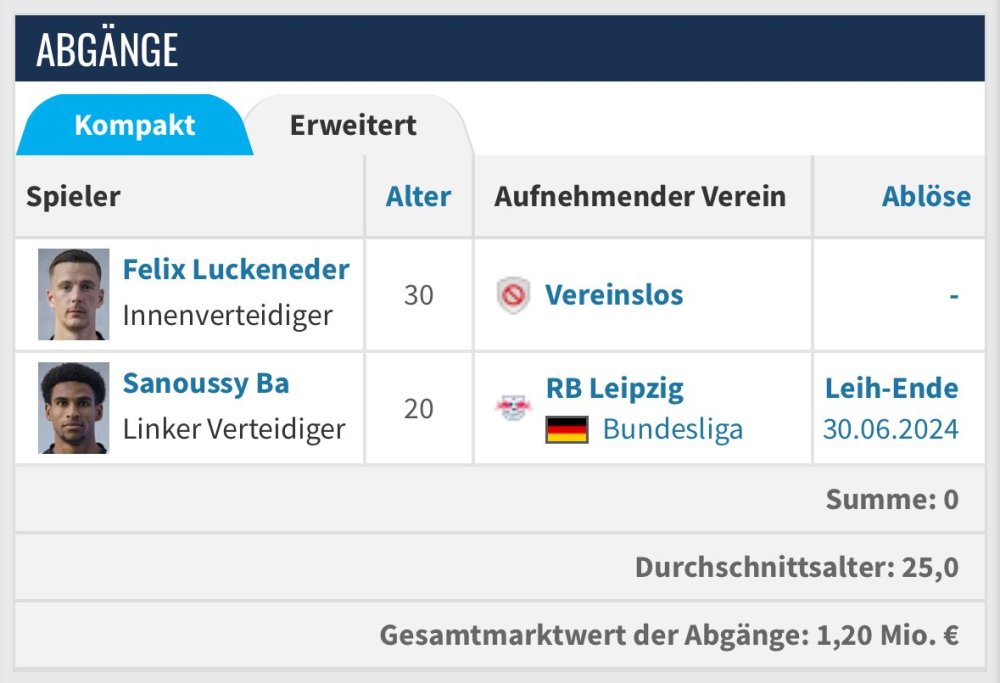Open Sanoussy Ba's portrait photo
Screen dimensions: 1000x683
pyautogui.click(x=73, y=408)
